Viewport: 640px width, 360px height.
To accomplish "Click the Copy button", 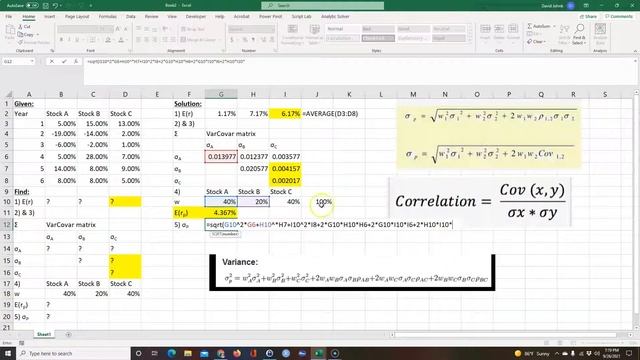I will click(26, 34).
